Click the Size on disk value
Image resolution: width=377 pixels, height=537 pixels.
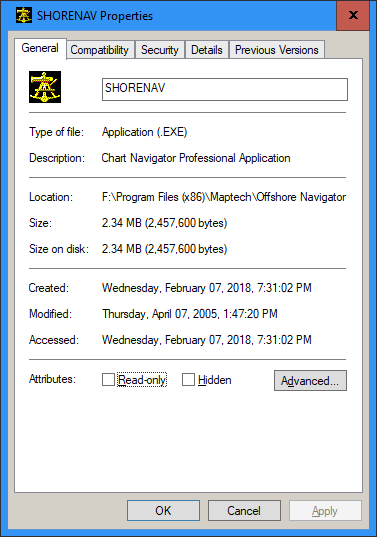164,249
